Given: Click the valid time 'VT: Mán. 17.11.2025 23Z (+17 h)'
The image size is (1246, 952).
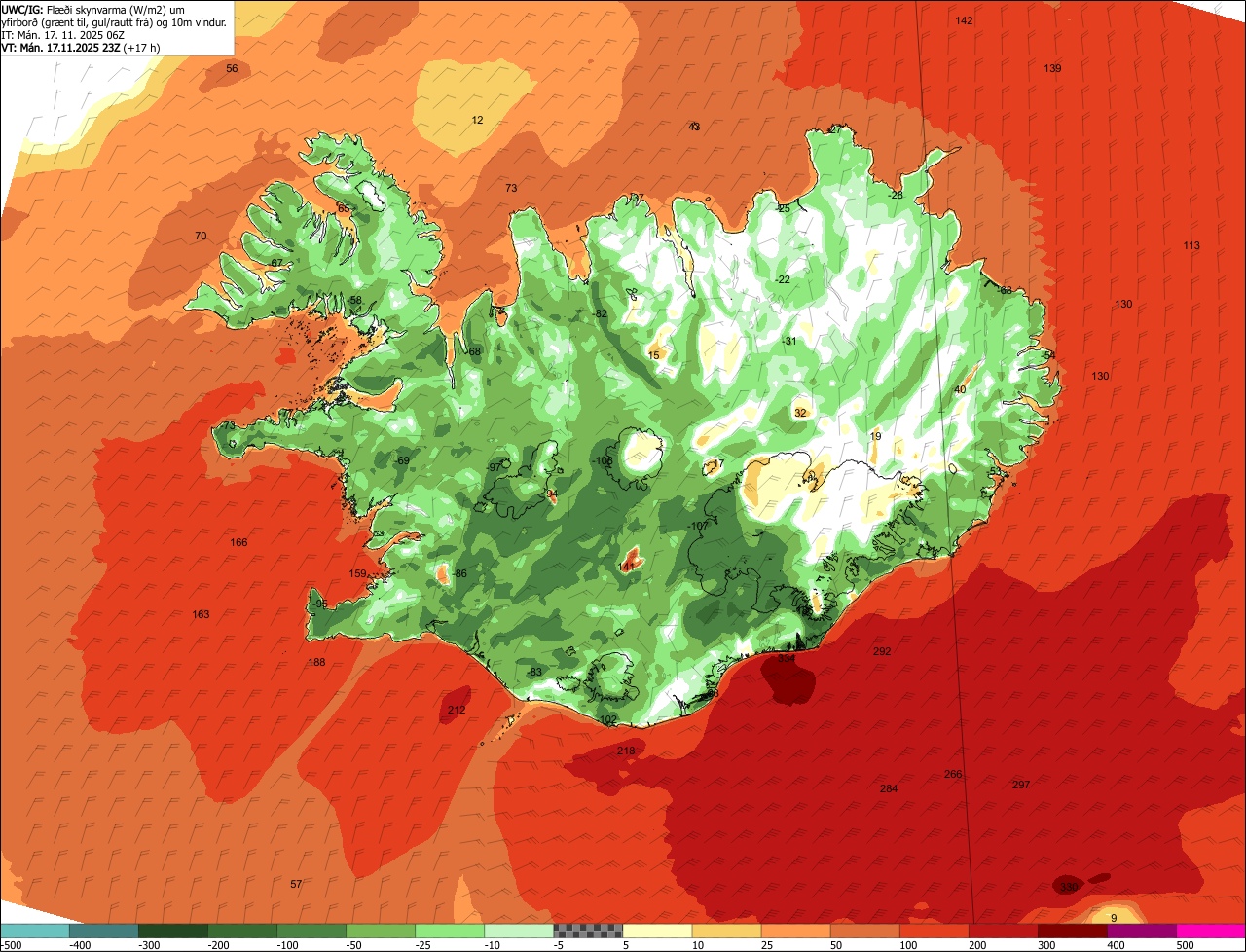Looking at the screenshot, I should 81,47.
